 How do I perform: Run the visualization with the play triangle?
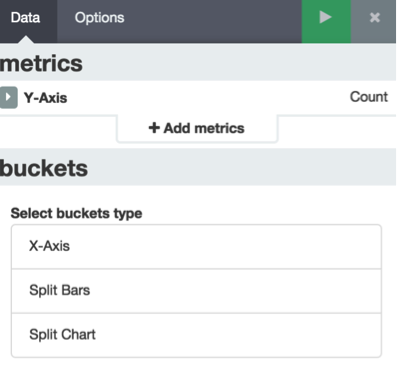tap(325, 17)
